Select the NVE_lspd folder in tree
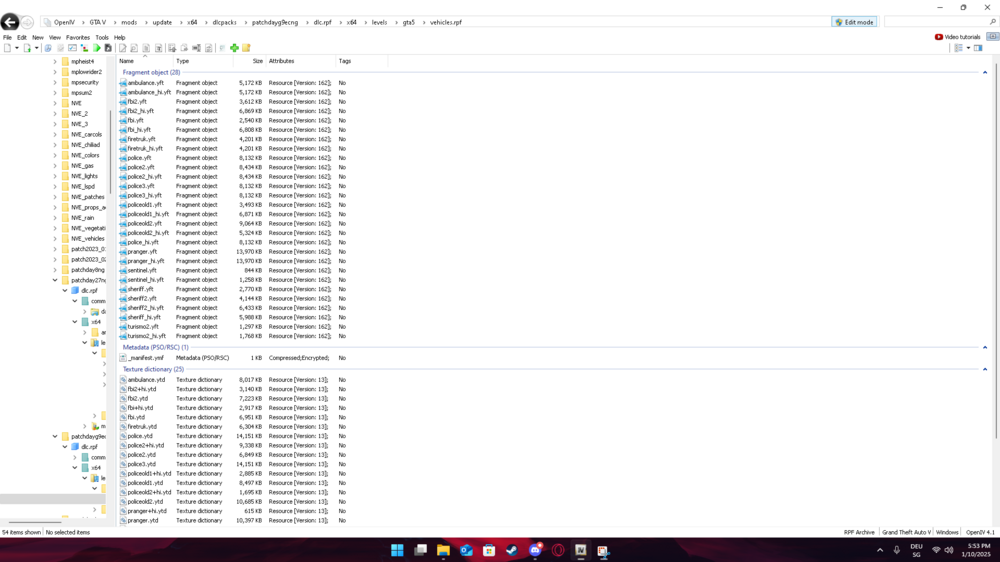The height and width of the screenshot is (562, 1000). coord(82,187)
